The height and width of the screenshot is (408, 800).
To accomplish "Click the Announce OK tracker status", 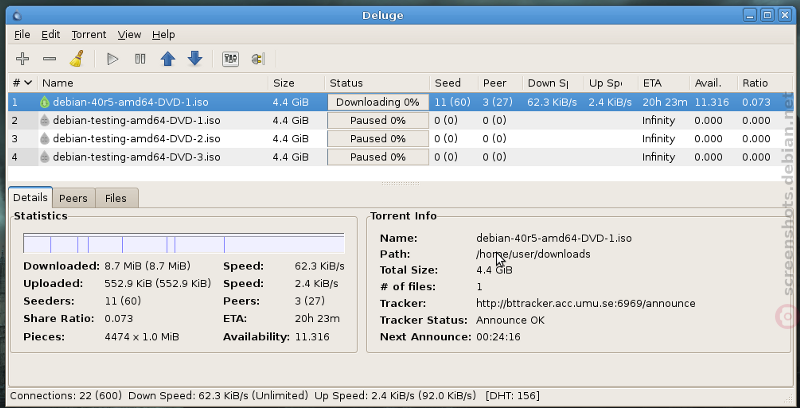I will coord(510,320).
